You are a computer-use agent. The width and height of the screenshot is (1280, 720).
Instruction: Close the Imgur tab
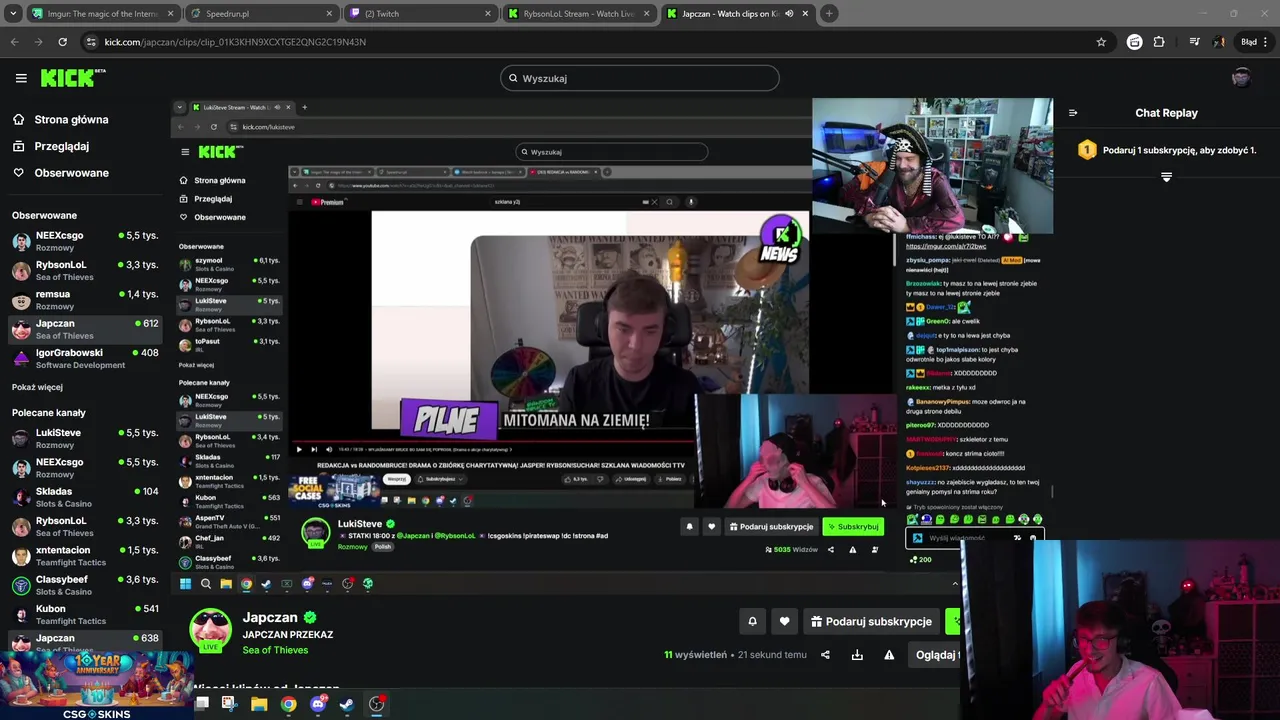[170, 14]
